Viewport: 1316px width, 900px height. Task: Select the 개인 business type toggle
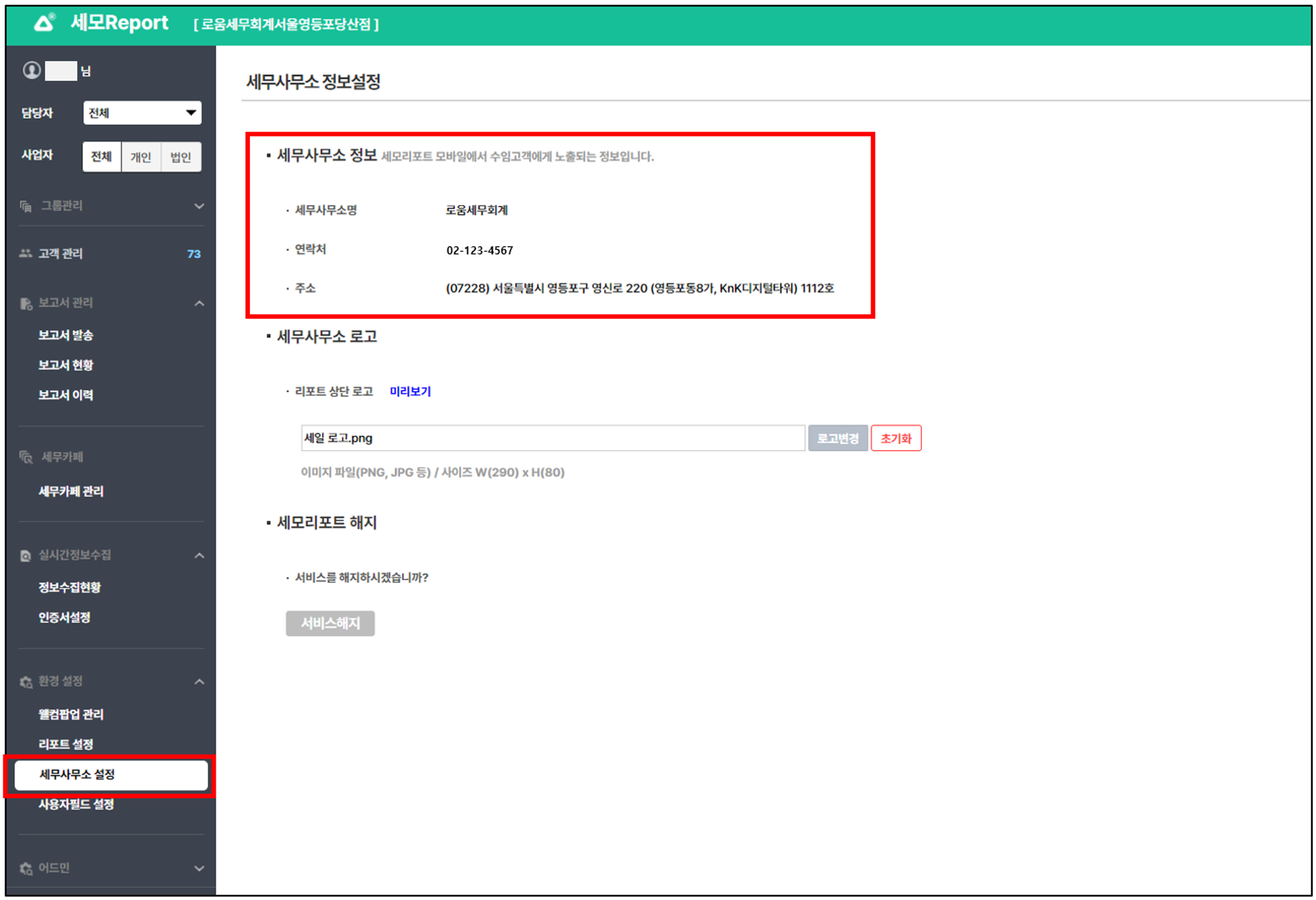(x=141, y=157)
